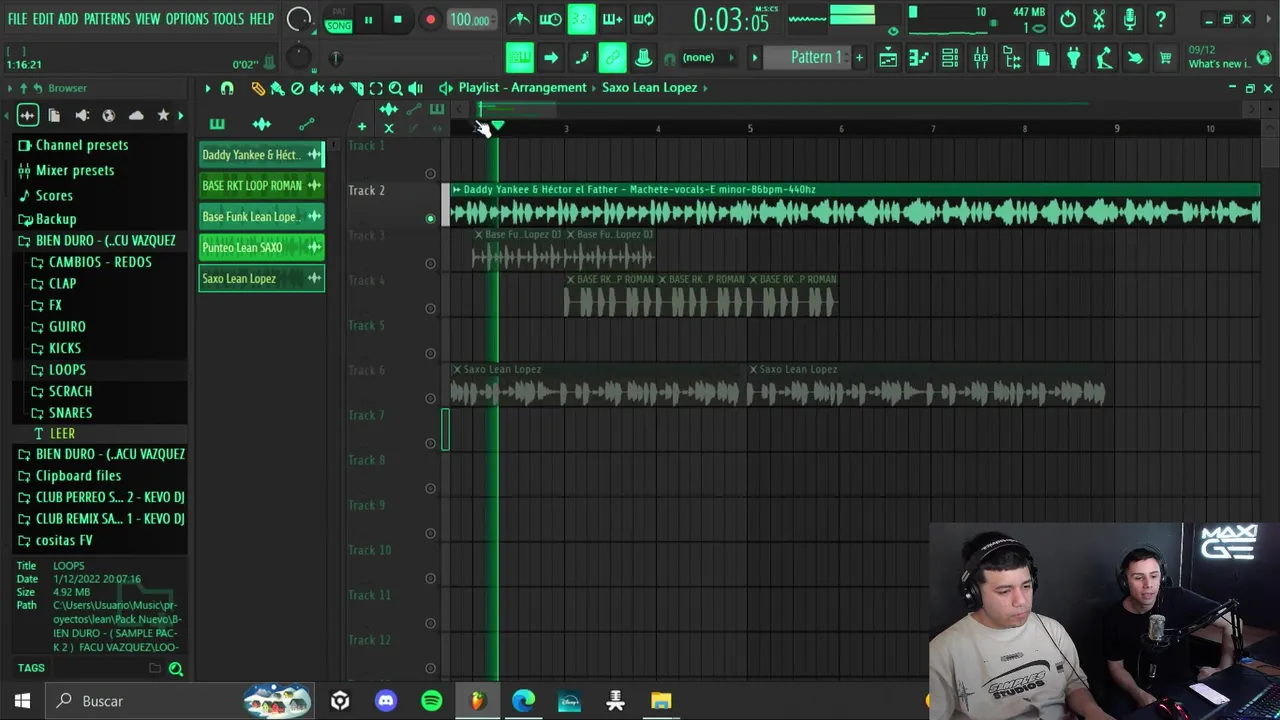Click the tempo field showing 100.000
The image size is (1280, 720).
point(470,20)
